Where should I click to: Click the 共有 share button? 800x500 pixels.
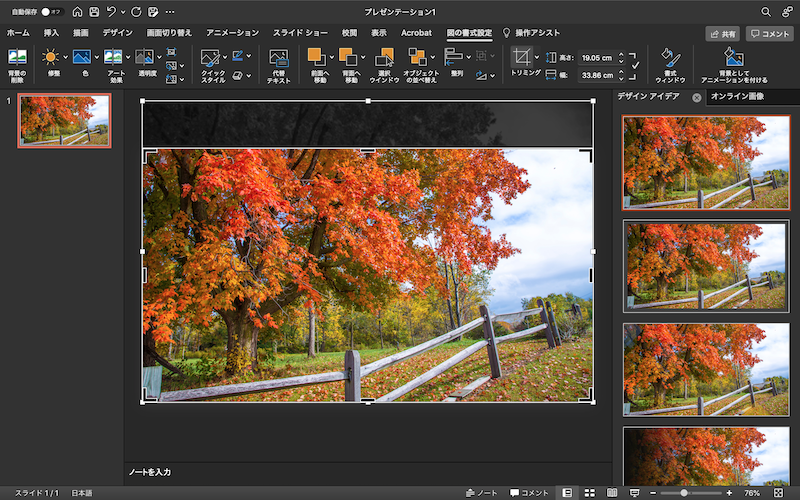722,33
